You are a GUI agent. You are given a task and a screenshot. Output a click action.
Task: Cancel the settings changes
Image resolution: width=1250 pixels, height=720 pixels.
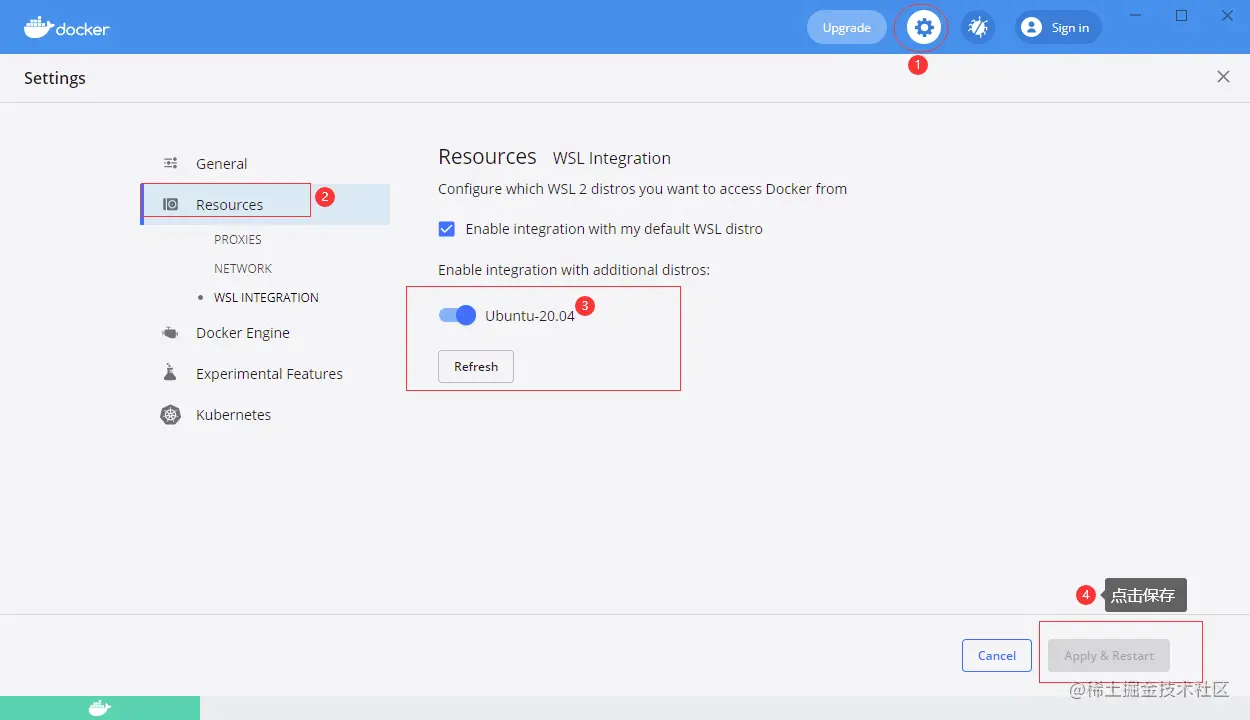tap(997, 655)
